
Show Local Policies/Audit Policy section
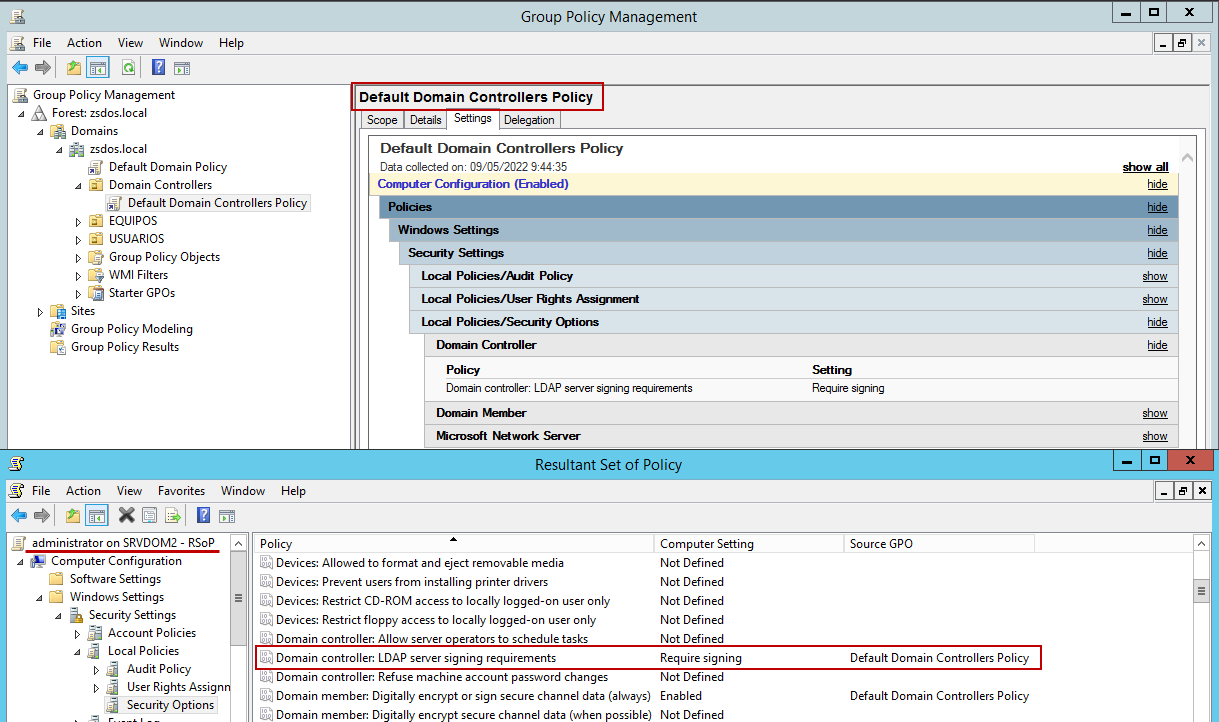1155,277
